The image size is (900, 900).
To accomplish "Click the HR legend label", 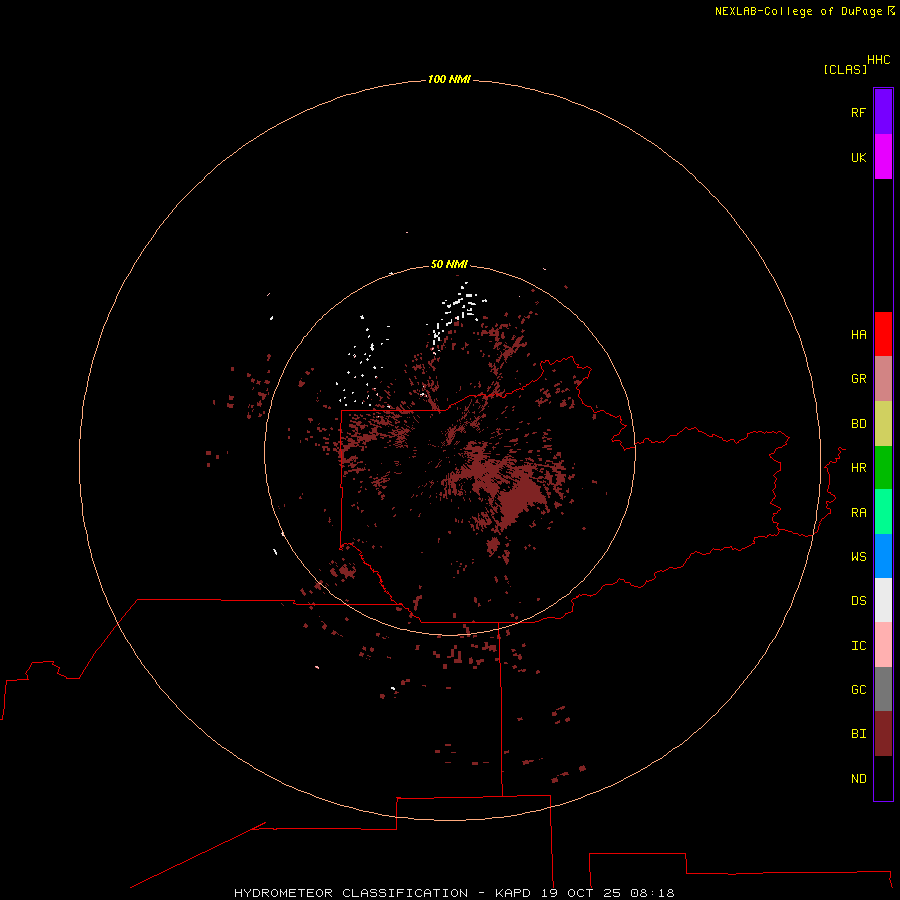I will [858, 468].
